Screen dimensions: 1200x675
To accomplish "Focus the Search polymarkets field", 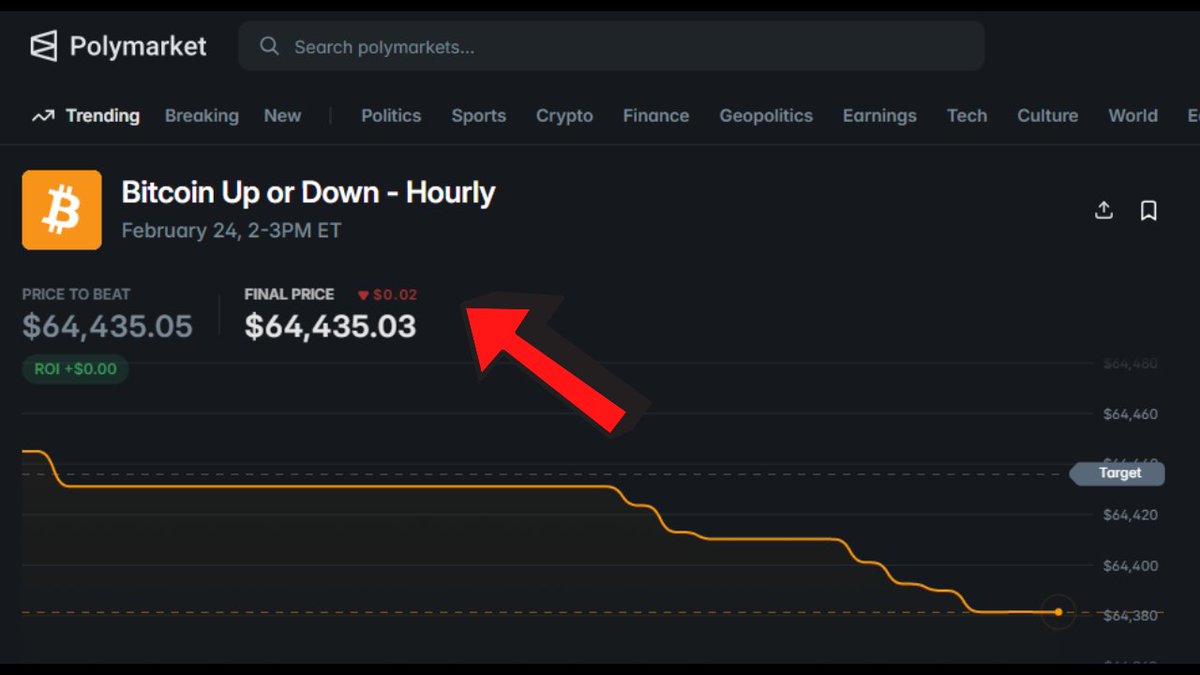I will (611, 46).
